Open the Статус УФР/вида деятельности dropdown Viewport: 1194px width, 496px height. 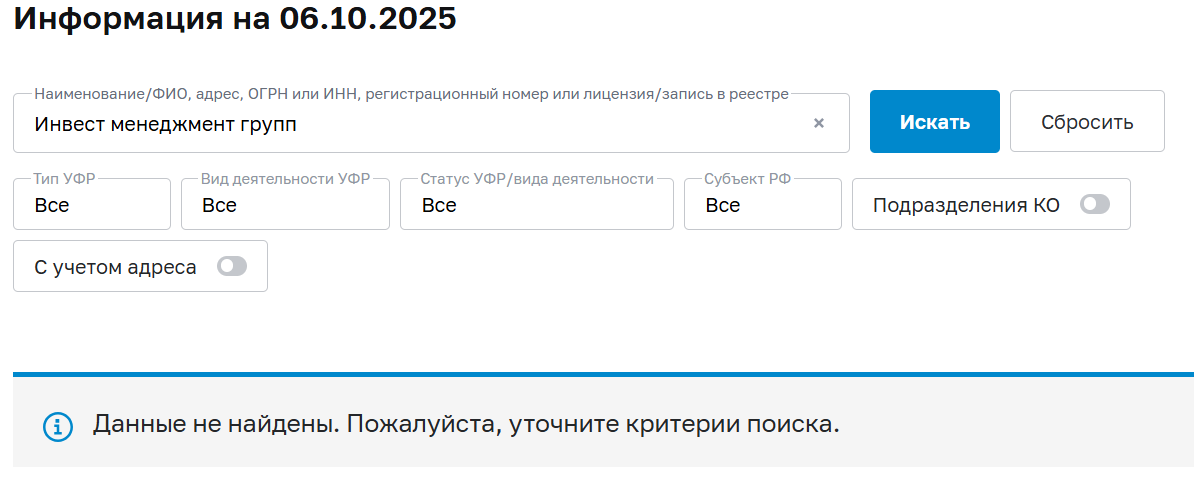tap(536, 206)
